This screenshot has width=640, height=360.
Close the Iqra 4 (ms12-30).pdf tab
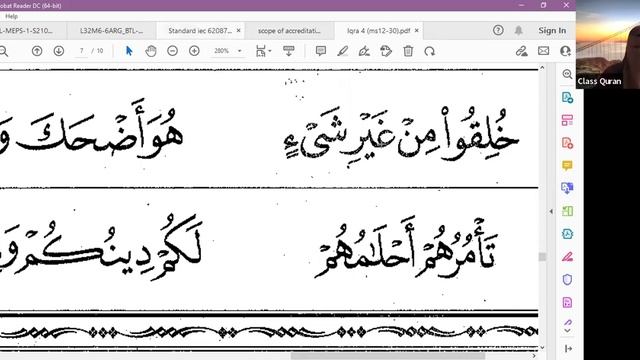(x=416, y=31)
